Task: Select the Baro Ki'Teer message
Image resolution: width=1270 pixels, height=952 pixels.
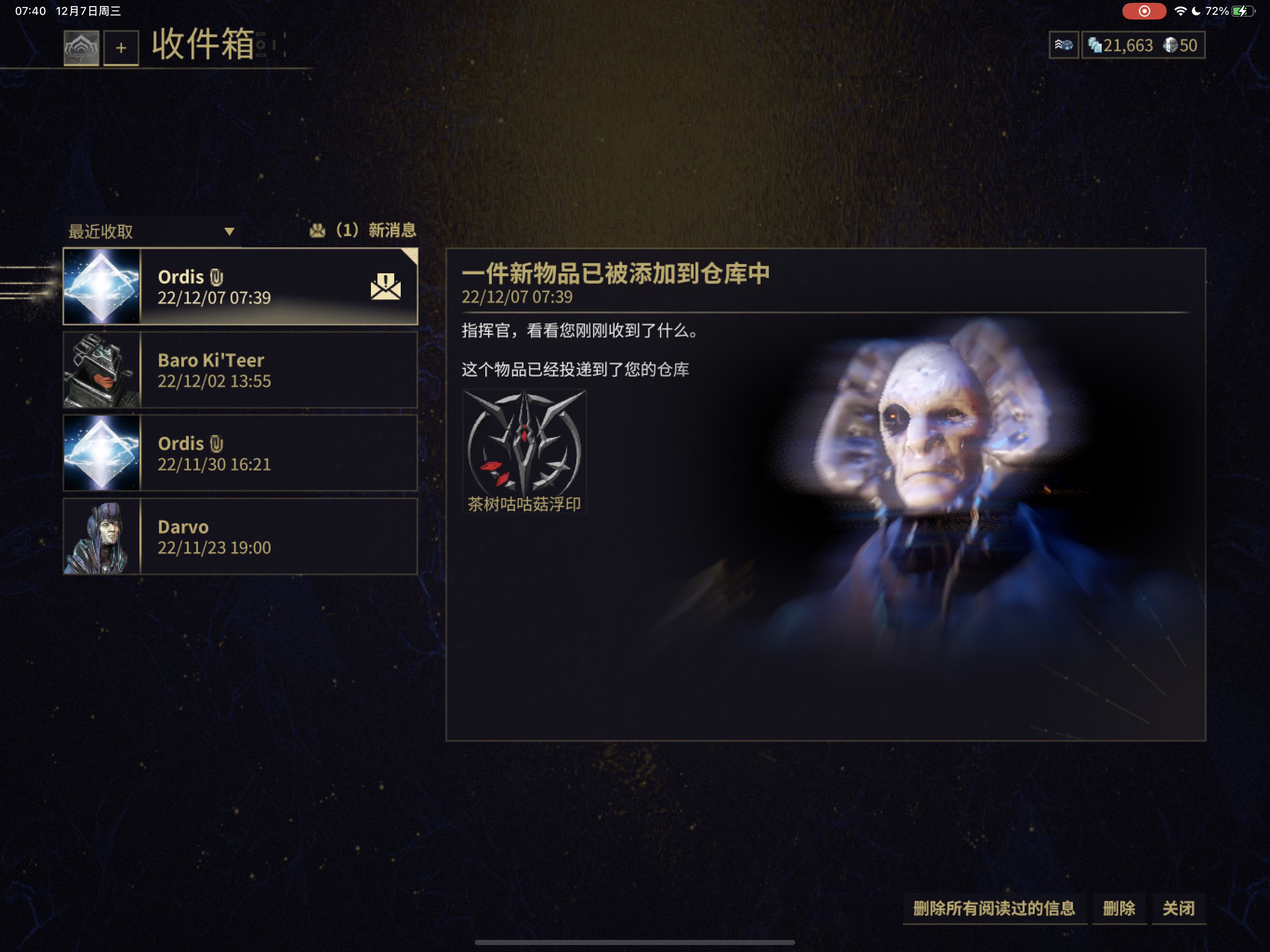Action: pyautogui.click(x=240, y=370)
